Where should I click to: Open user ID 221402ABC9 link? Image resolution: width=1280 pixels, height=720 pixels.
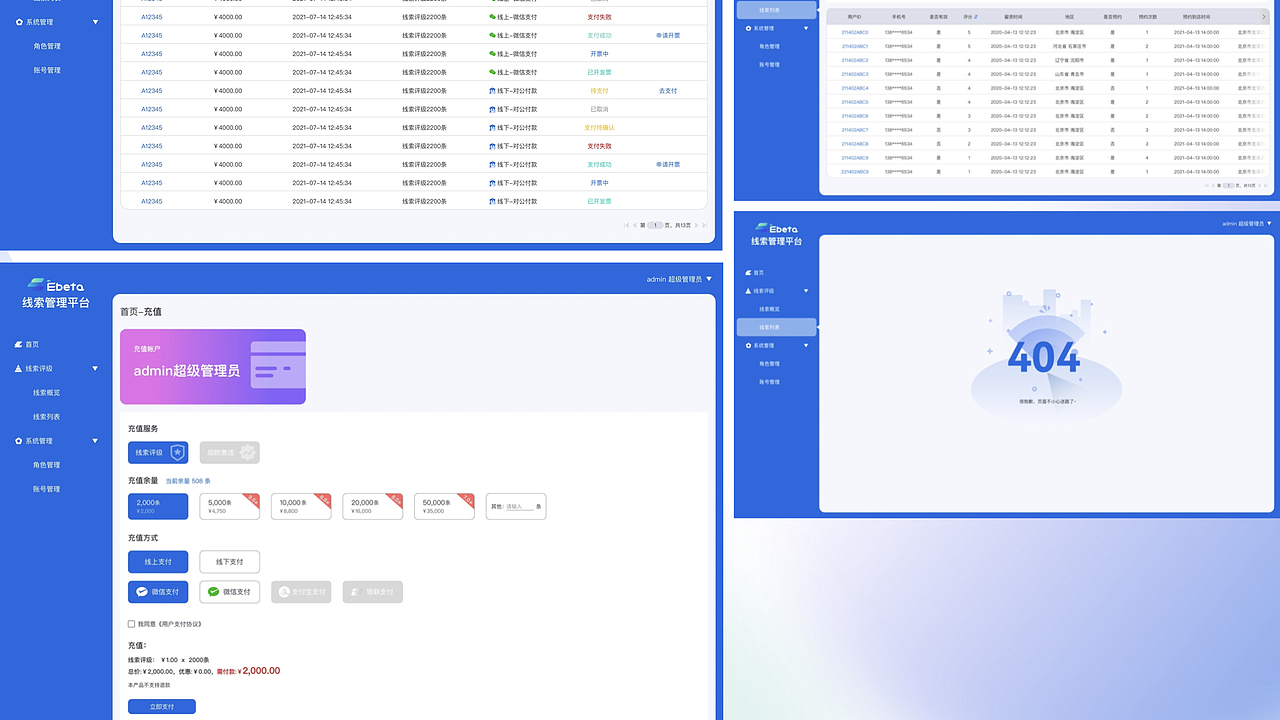coord(855,172)
